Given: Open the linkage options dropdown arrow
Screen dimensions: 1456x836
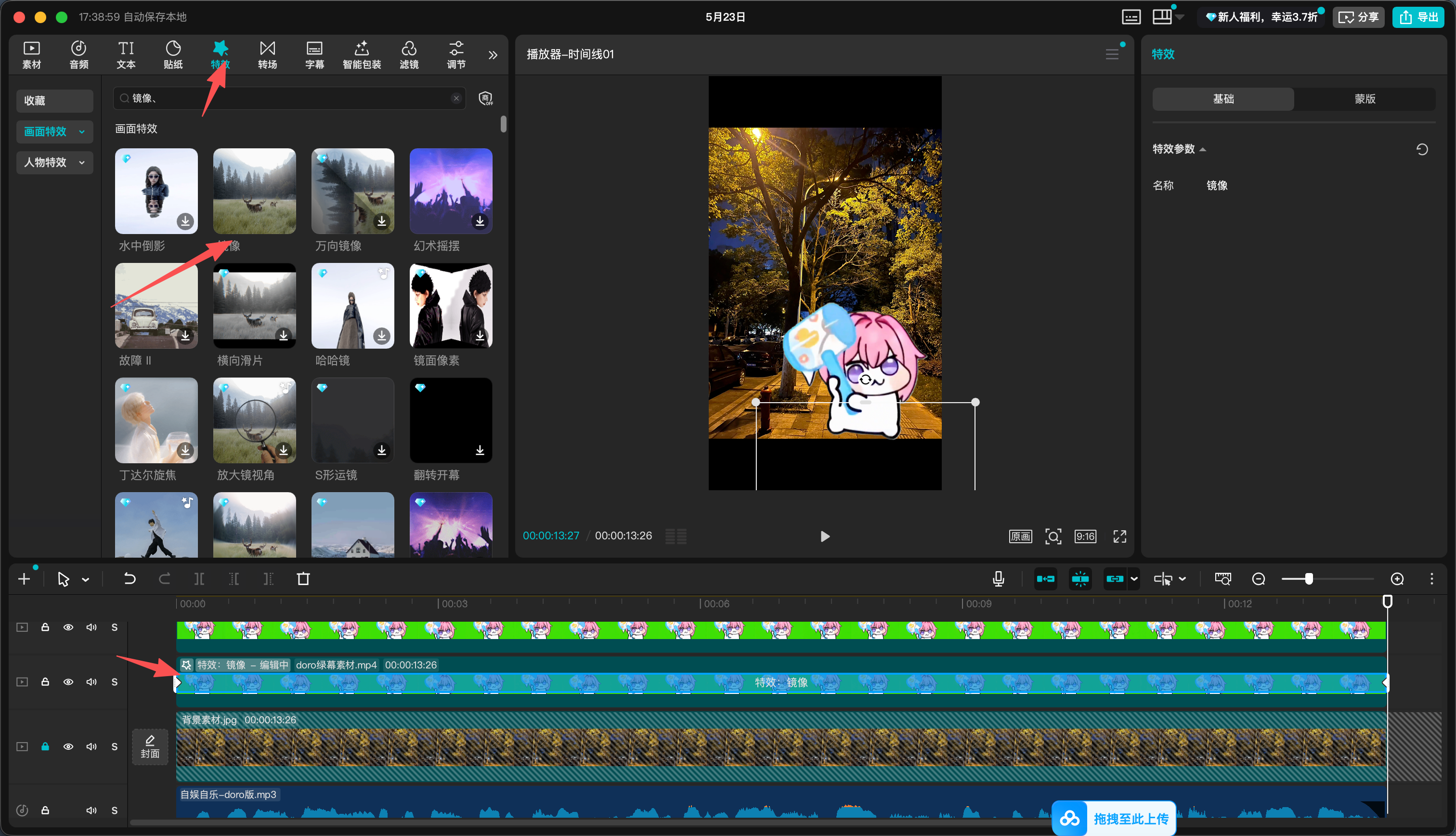Looking at the screenshot, I should coord(1133,579).
